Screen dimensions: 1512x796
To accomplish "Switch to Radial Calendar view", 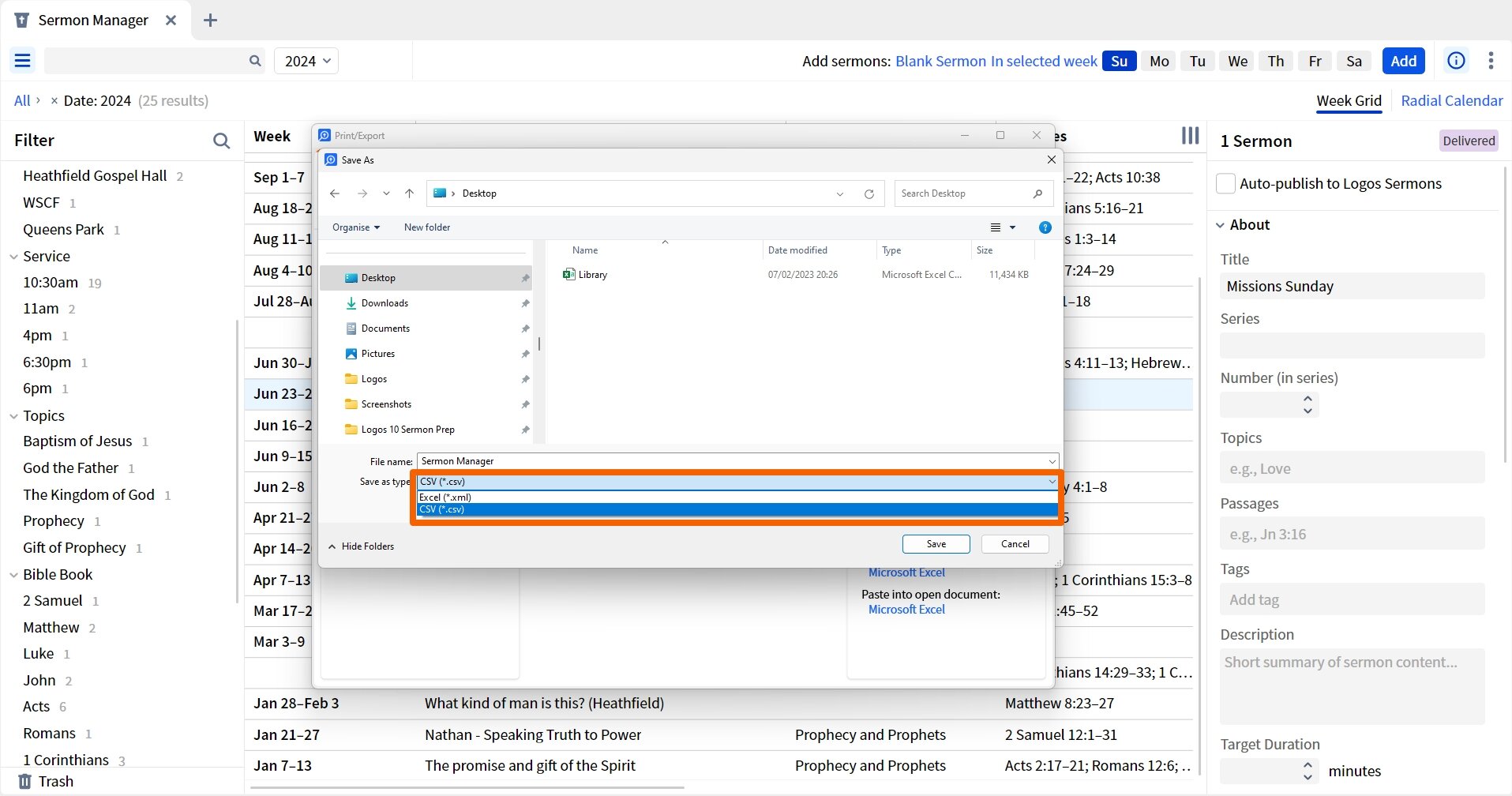I will click(x=1451, y=101).
